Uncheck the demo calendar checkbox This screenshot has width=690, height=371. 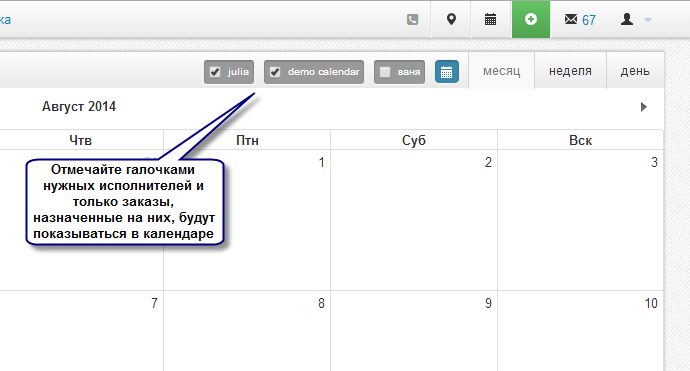coord(275,72)
